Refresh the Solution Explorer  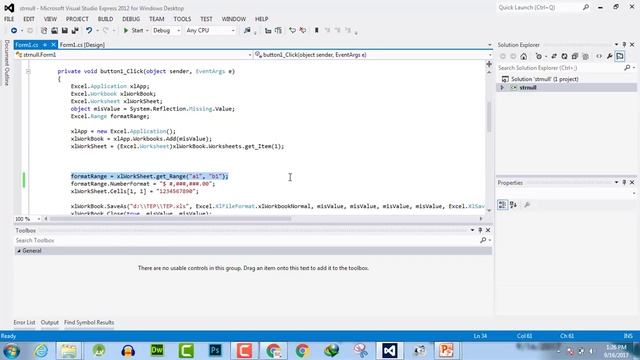pos(564,56)
